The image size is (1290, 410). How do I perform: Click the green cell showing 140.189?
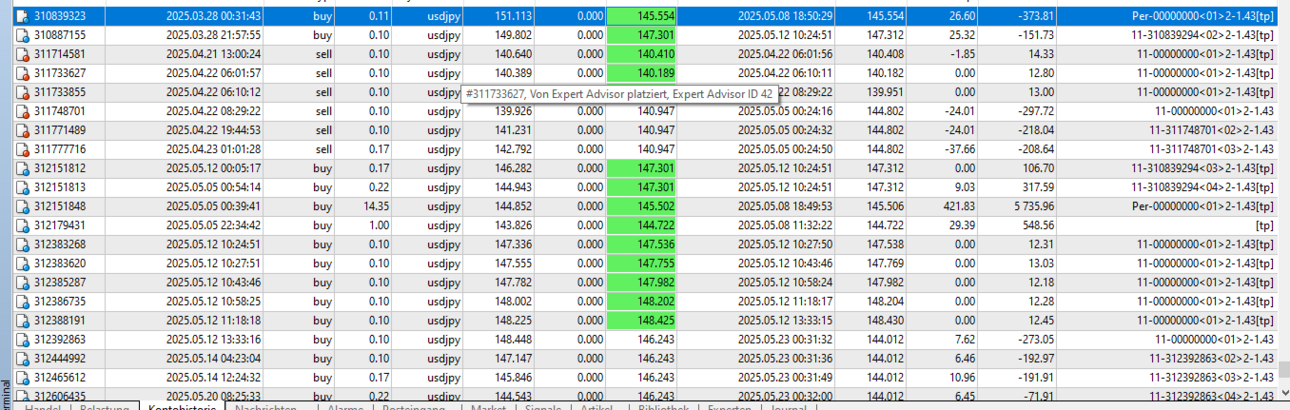tap(641, 74)
